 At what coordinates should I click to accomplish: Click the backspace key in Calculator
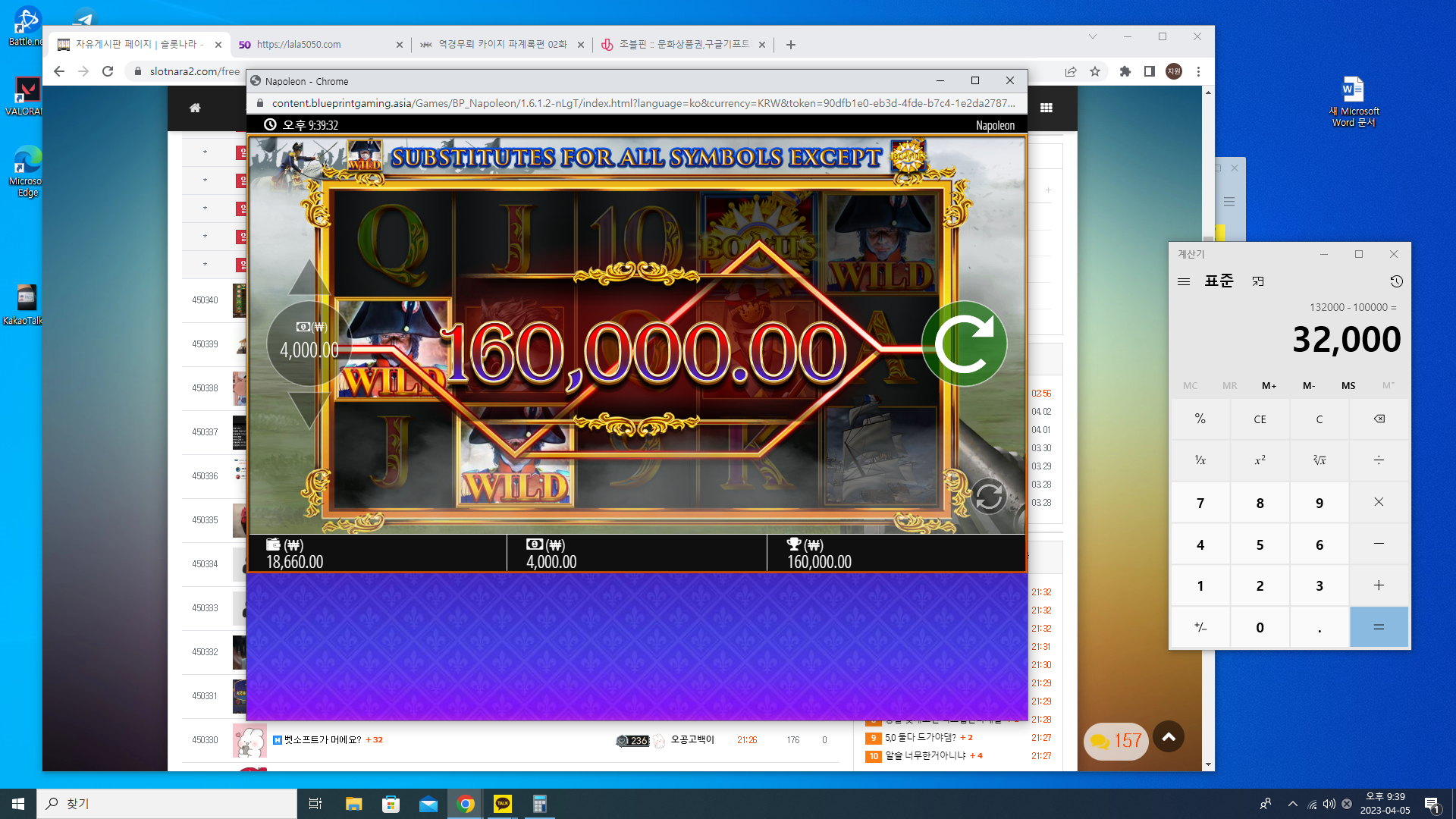pyautogui.click(x=1379, y=419)
